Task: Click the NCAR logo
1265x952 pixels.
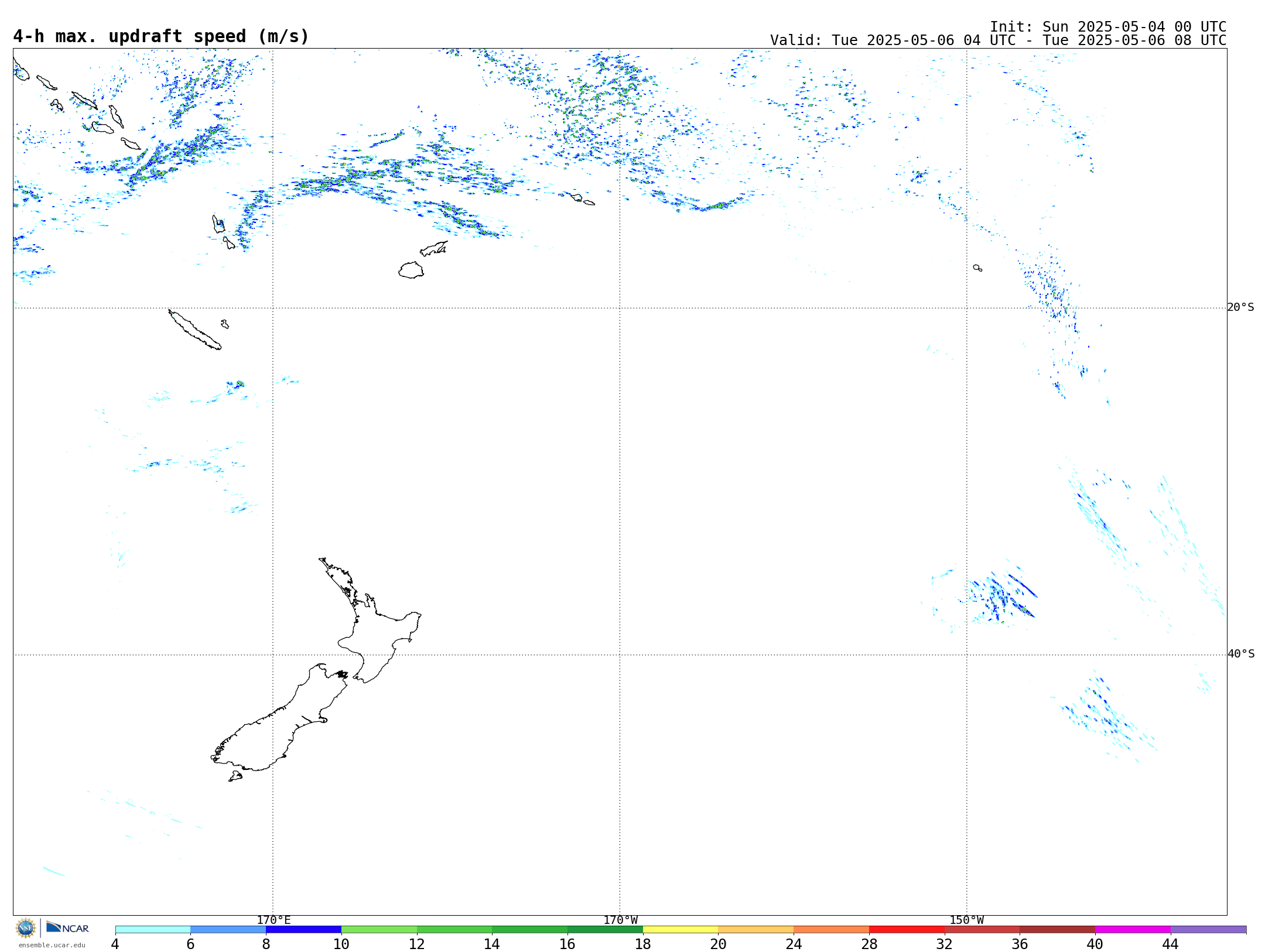Action: [x=67, y=927]
